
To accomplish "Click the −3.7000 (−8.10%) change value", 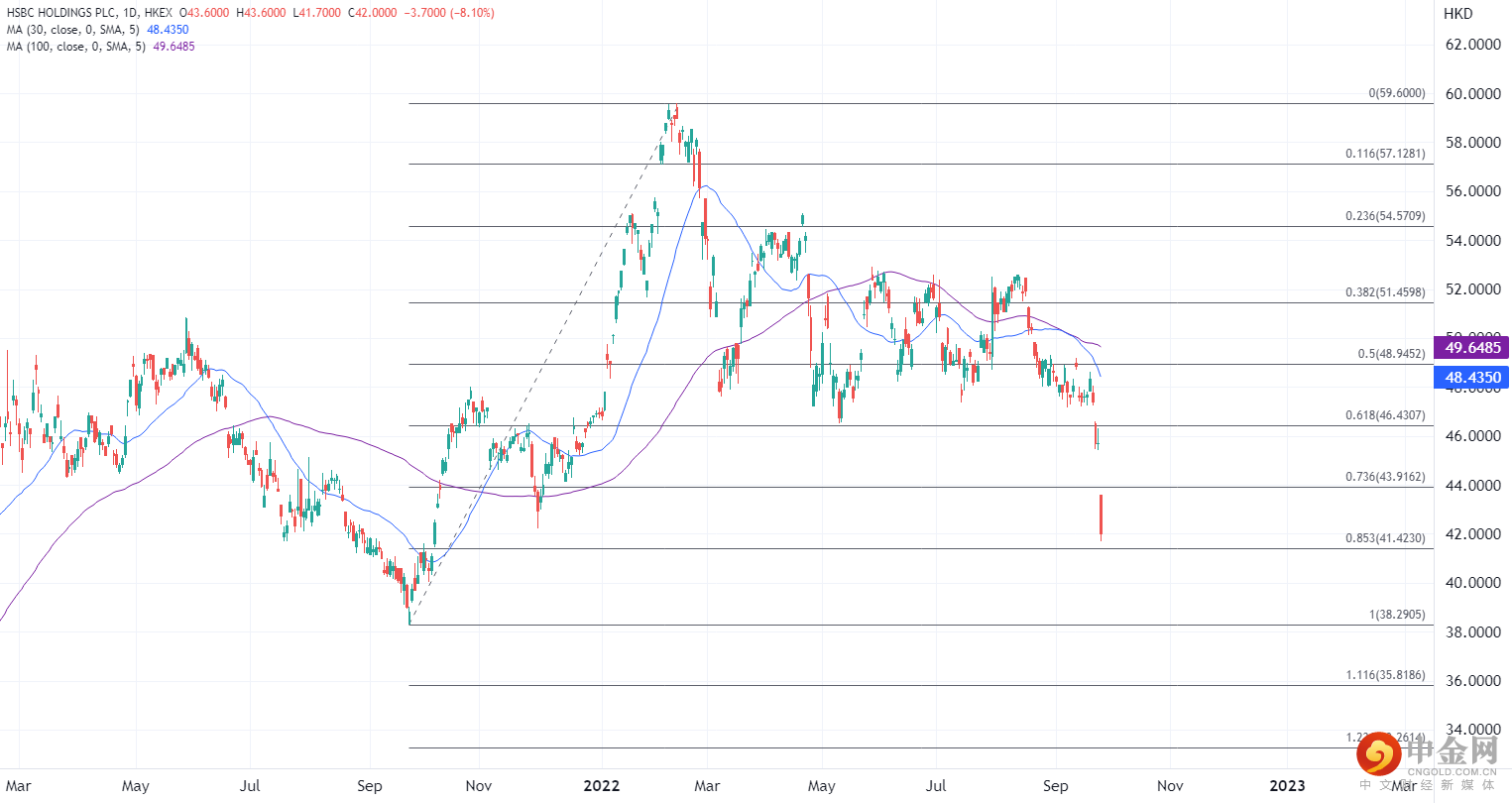I will (x=450, y=13).
